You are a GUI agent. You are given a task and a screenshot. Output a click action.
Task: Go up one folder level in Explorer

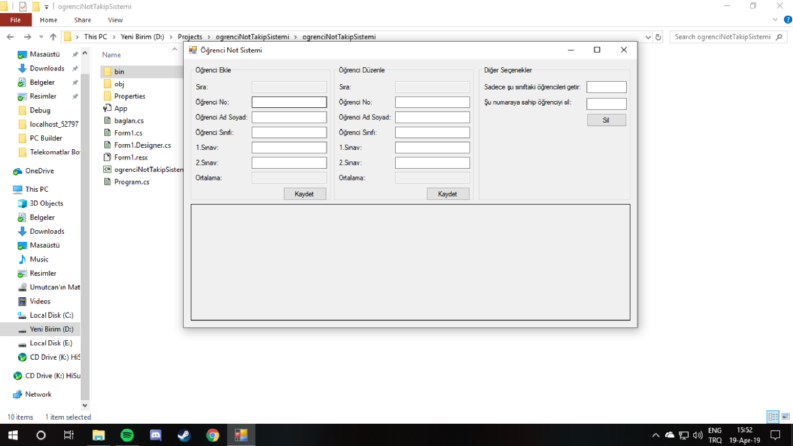pyautogui.click(x=53, y=37)
